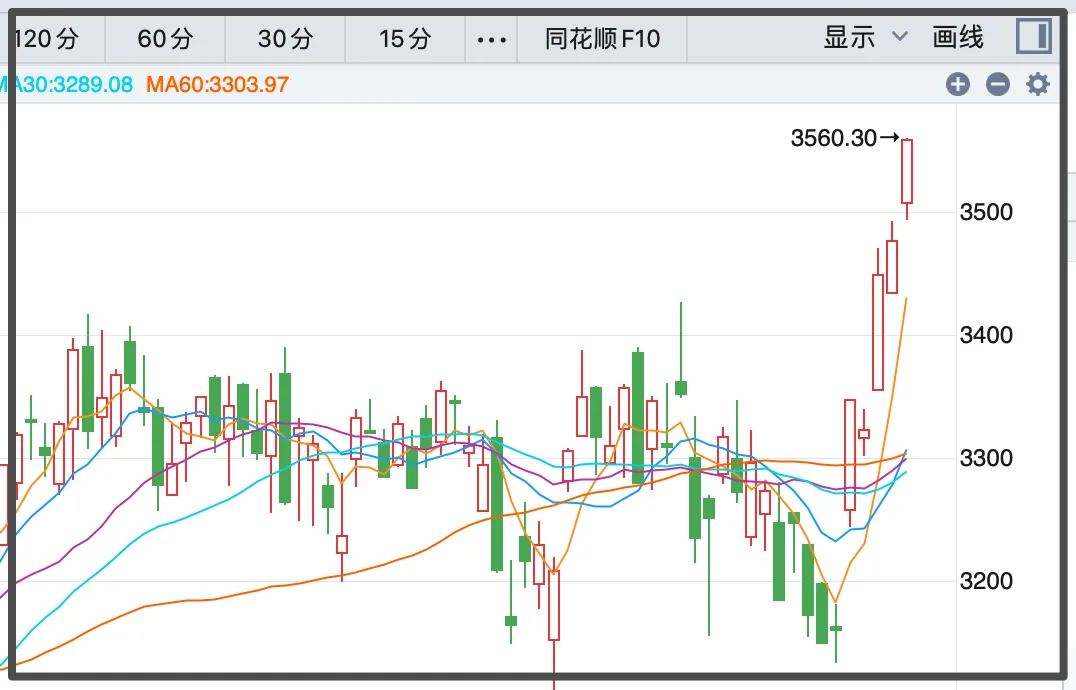Click the MA30 indicator label
This screenshot has width=1076, height=690.
tap(66, 84)
